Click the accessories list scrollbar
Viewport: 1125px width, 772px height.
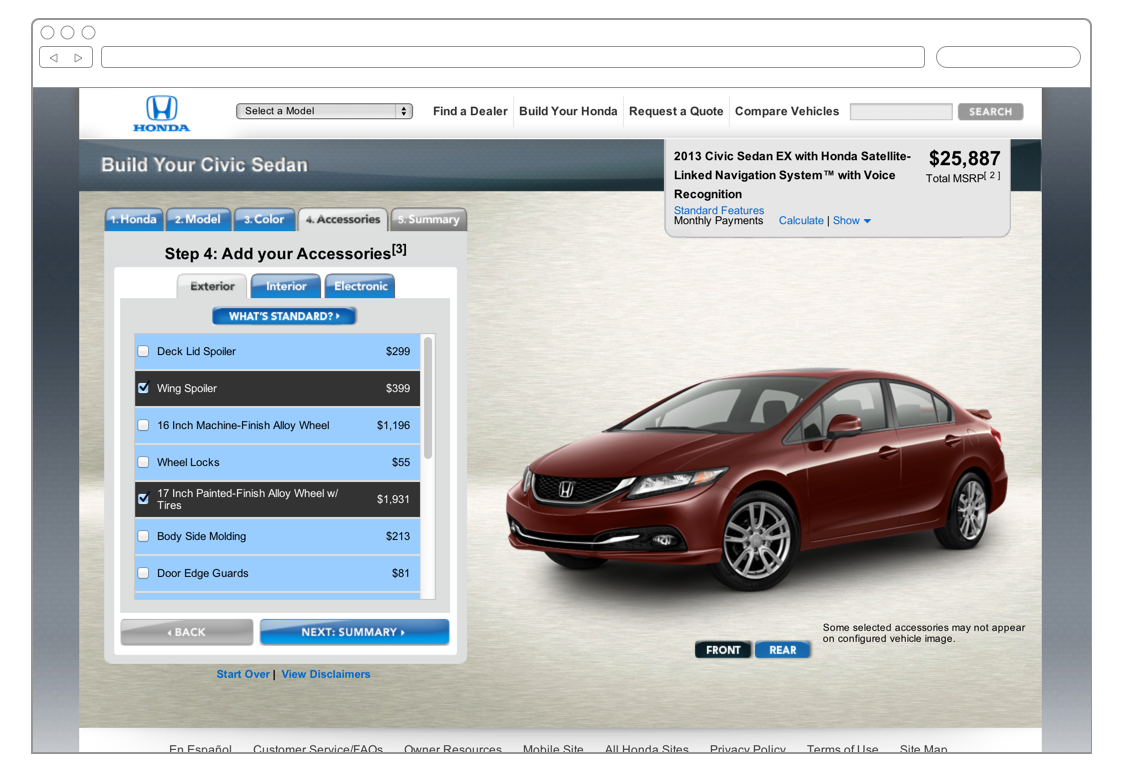(x=428, y=397)
